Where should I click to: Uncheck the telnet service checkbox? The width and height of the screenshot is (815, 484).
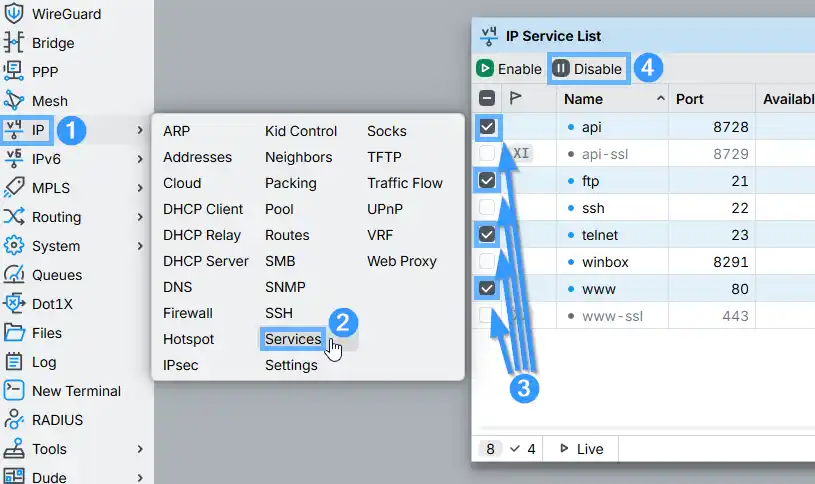[487, 234]
